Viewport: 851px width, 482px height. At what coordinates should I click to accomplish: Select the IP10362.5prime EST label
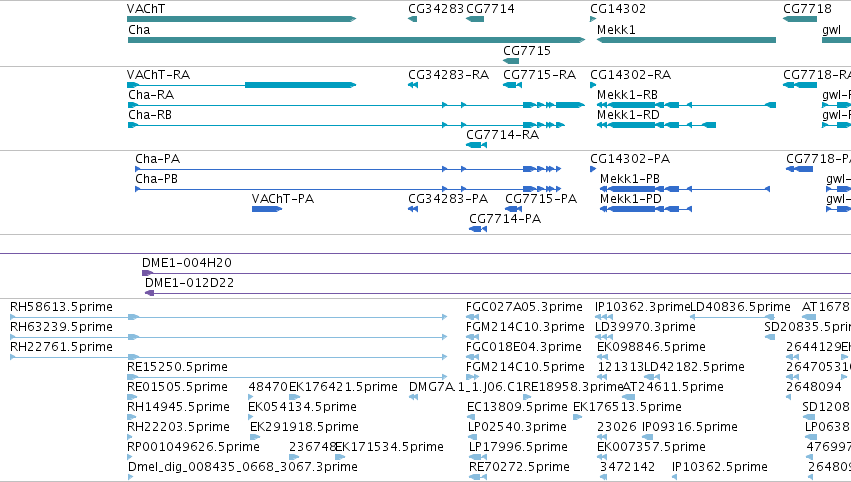pyautogui.click(x=720, y=467)
